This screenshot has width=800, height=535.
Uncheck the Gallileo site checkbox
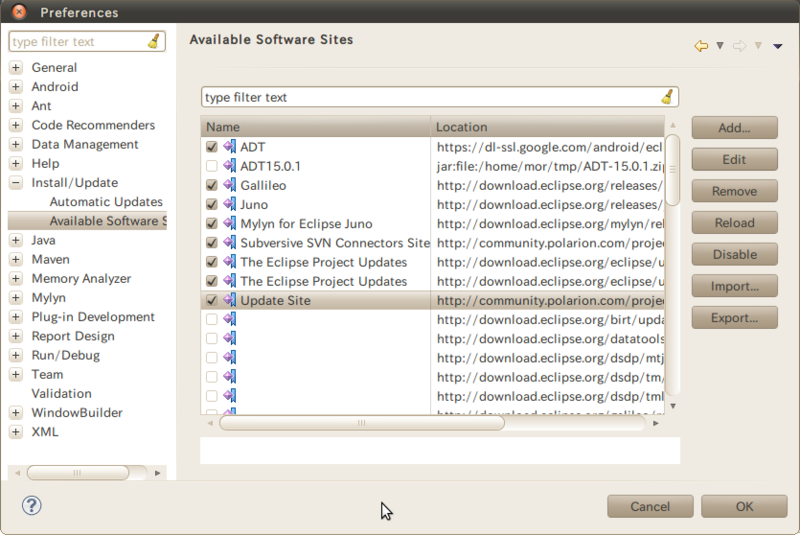212,185
